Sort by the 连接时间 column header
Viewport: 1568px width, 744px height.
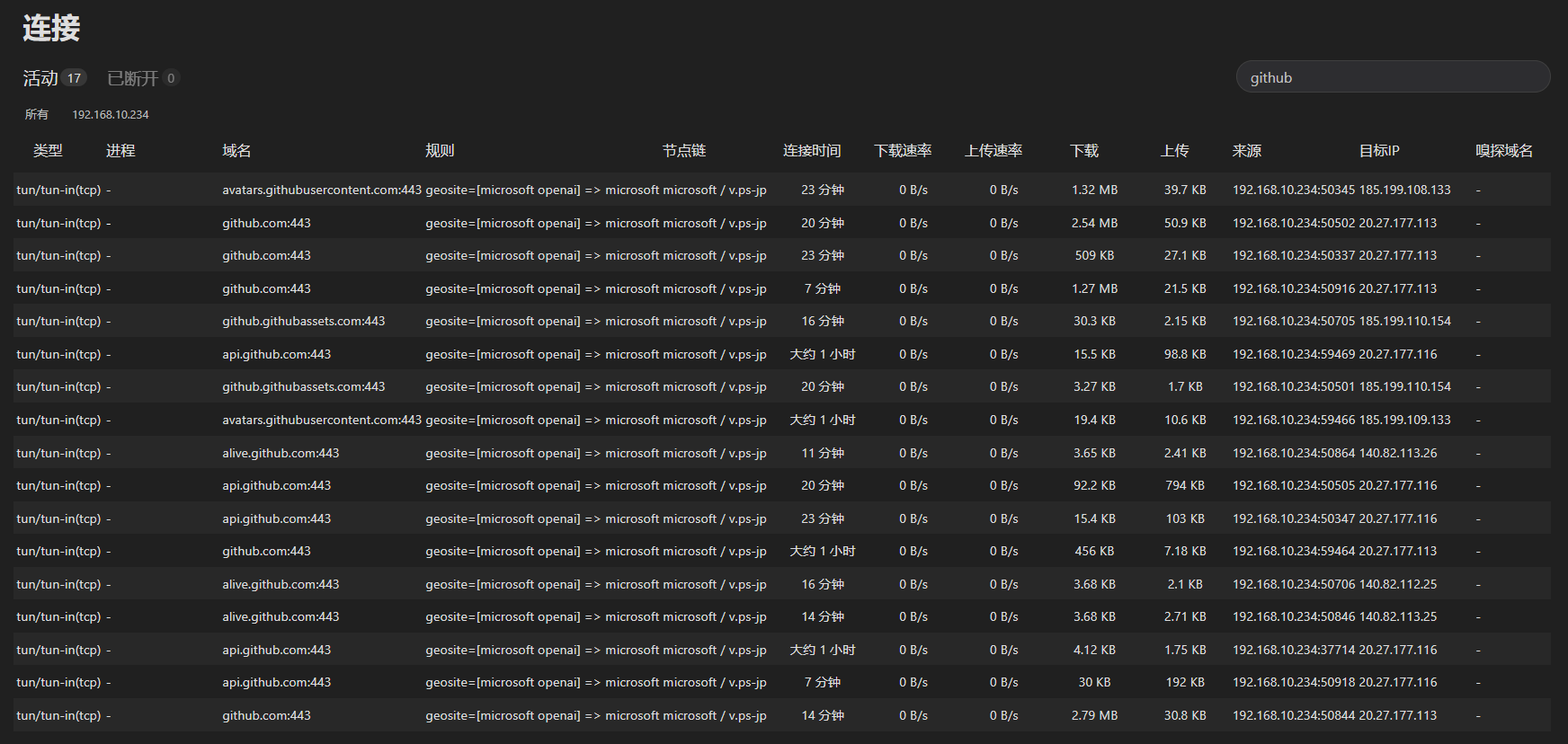(812, 151)
